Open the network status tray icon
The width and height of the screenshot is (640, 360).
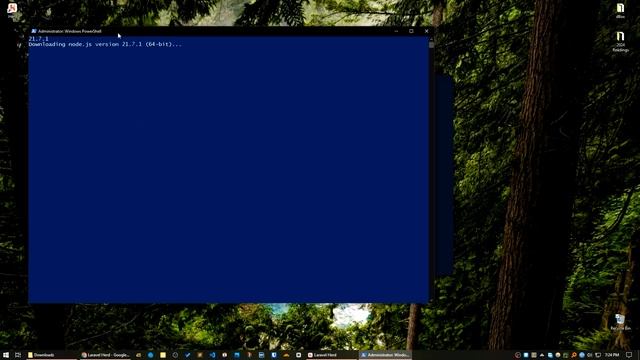(x=598, y=355)
